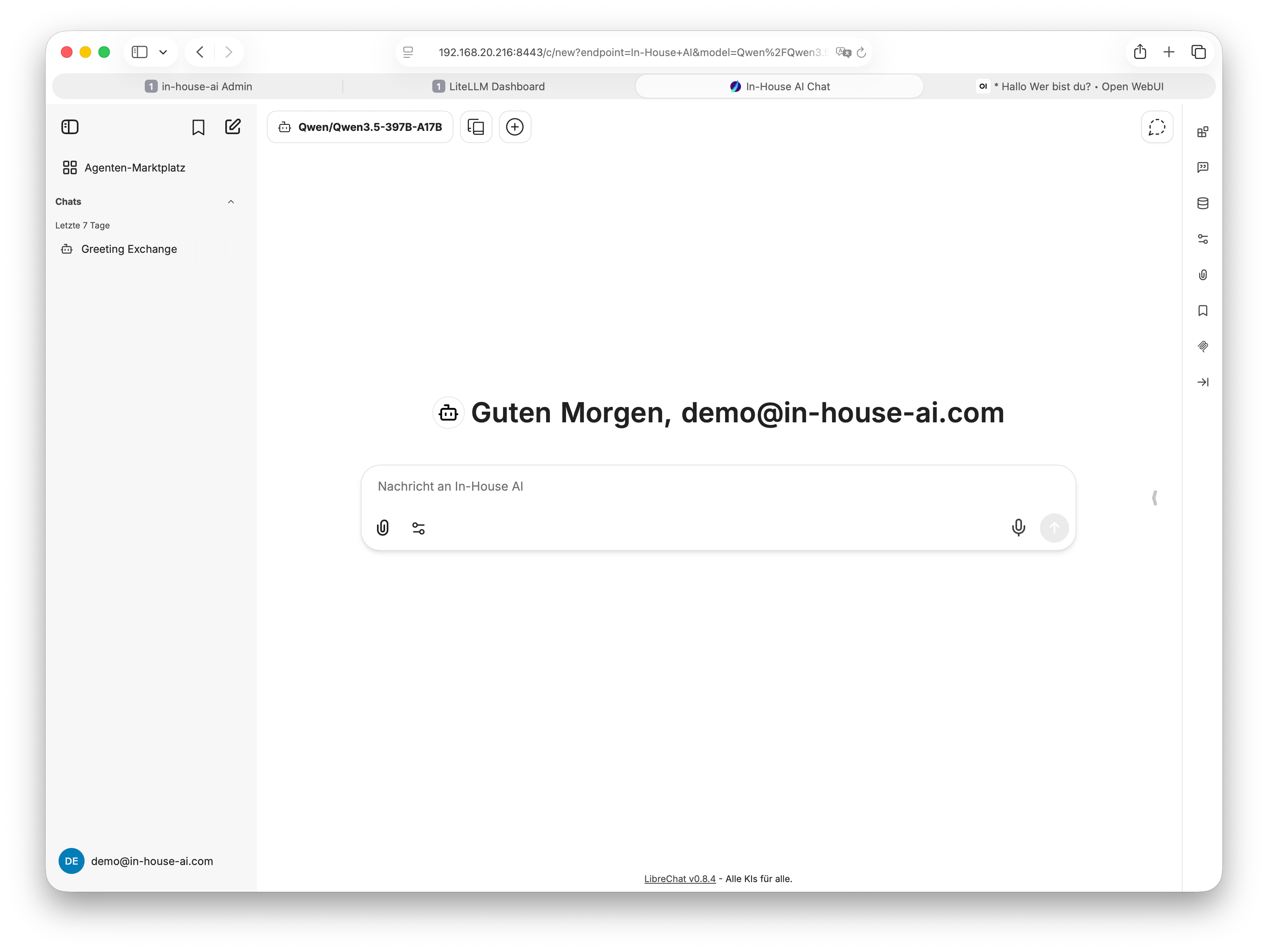This screenshot has height=952, width=1268.
Task: Toggle the left sidebar panel icon
Action: point(70,127)
